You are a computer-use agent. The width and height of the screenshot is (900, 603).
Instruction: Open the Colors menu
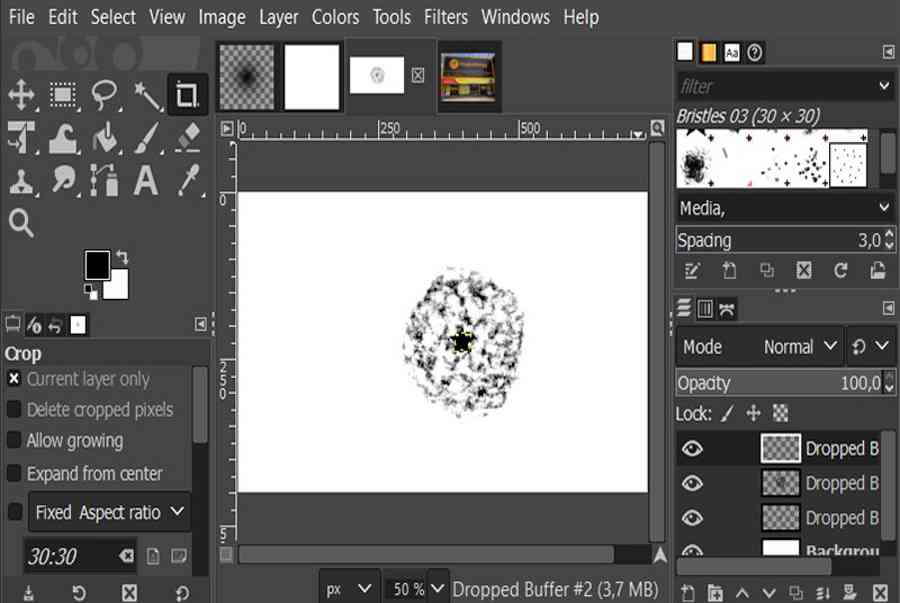point(335,17)
